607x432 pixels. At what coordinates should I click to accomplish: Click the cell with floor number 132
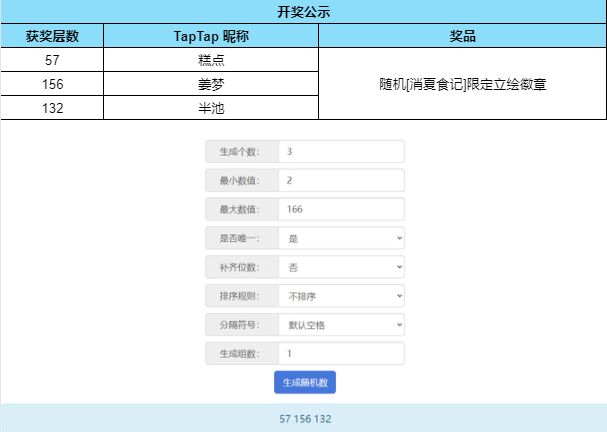pos(52,108)
